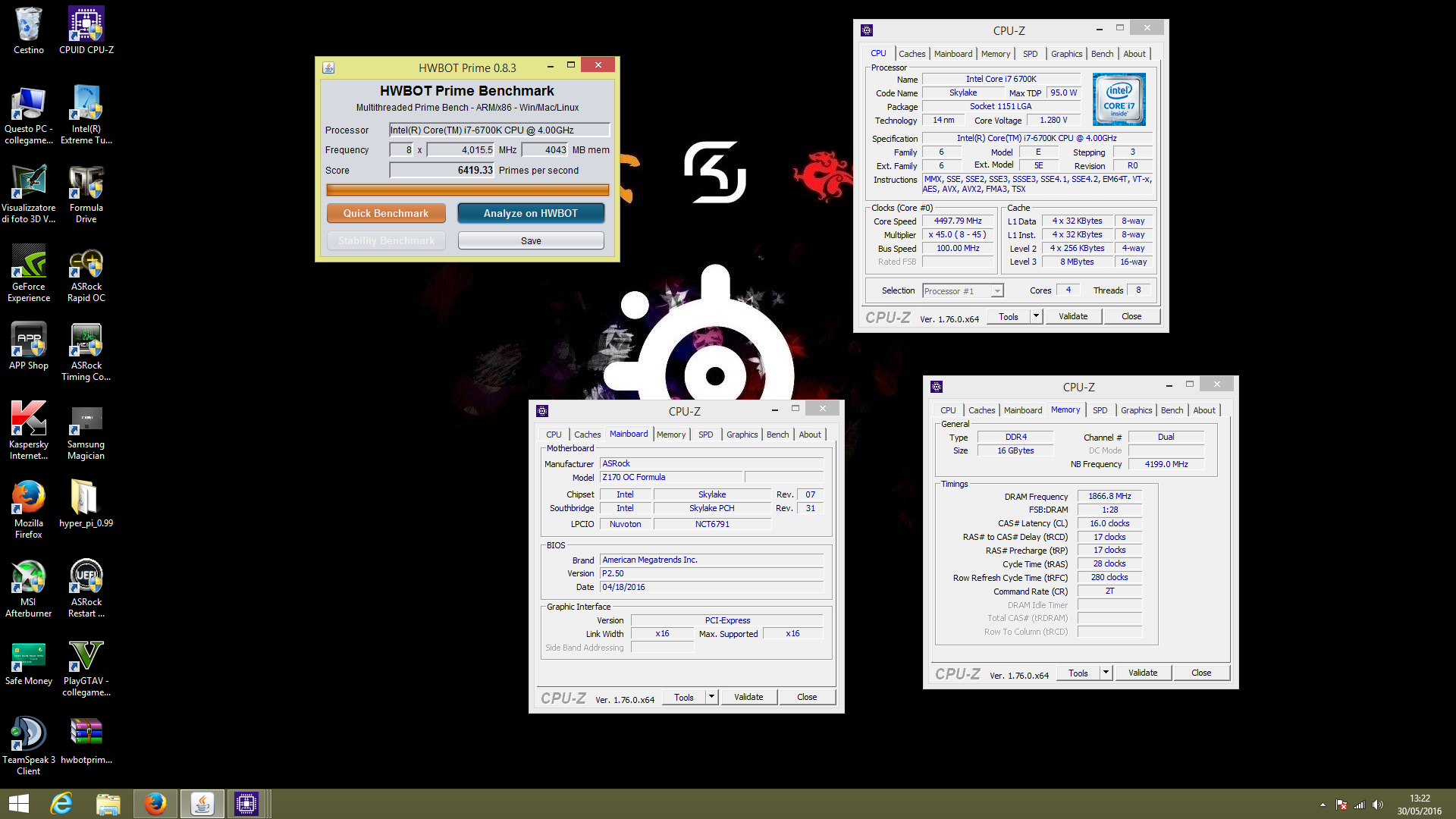Open the Graphics tab in Mainboard window
This screenshot has width=1456, height=819.
pos(742,435)
